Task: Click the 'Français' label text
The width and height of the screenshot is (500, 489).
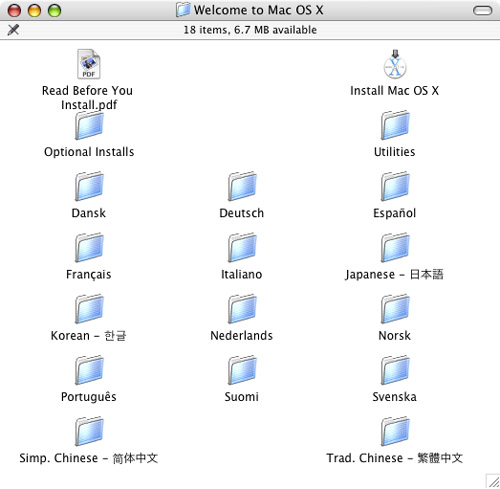Action: point(89,275)
